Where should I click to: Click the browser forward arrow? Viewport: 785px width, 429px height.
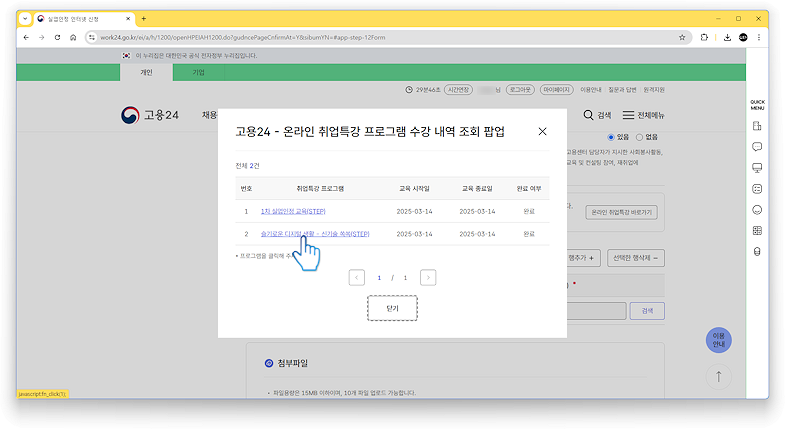pyautogui.click(x=42, y=37)
